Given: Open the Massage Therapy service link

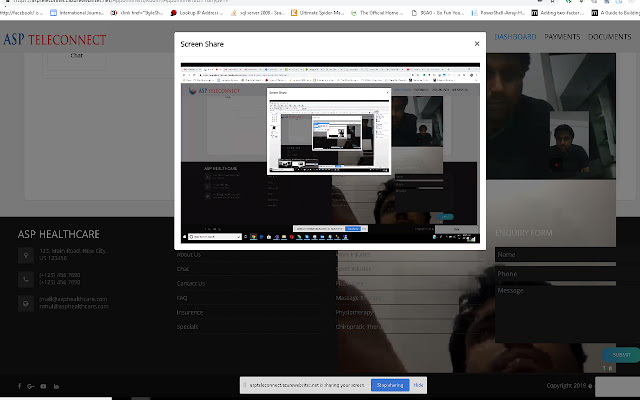Looking at the screenshot, I should (359, 298).
